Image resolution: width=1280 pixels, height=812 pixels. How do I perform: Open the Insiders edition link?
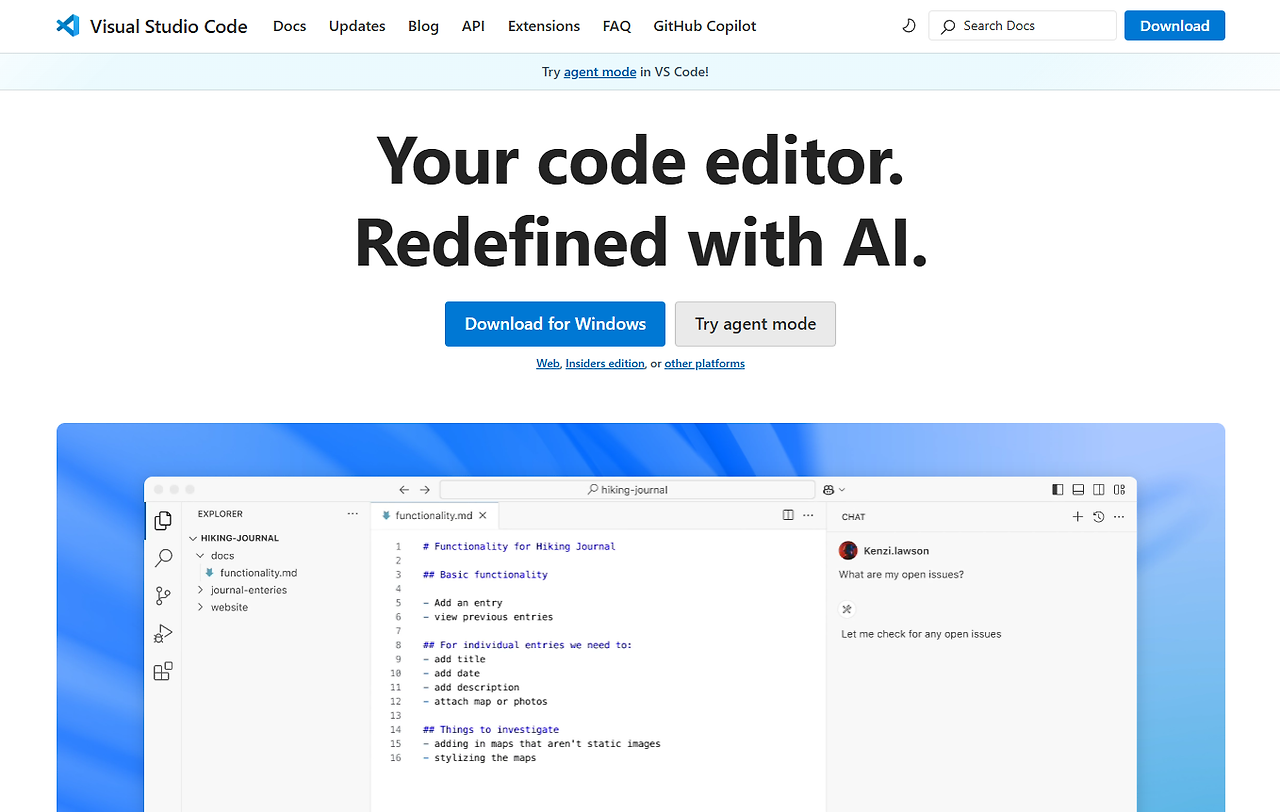coord(605,364)
